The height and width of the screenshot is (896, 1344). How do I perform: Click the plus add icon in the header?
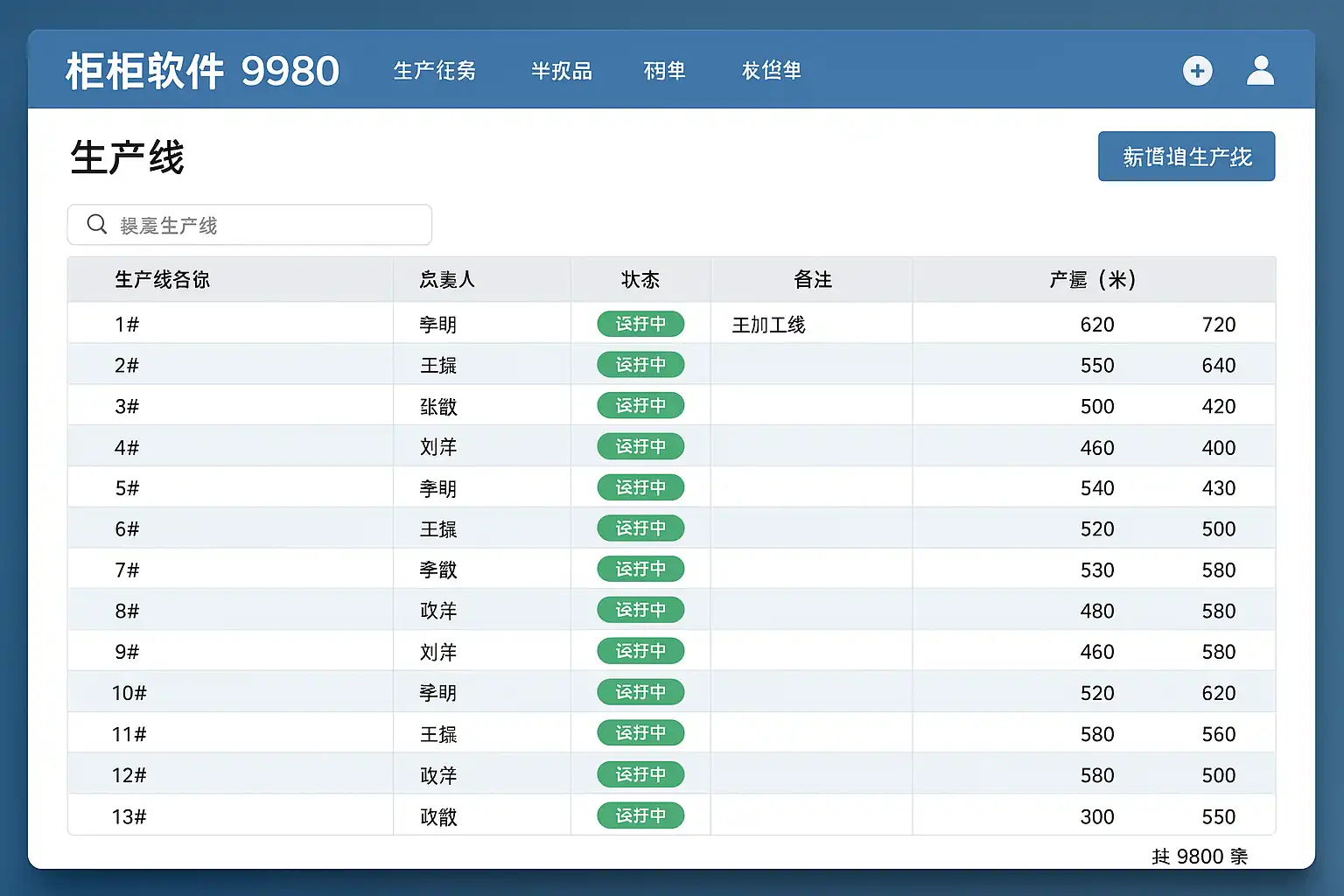pos(1197,71)
